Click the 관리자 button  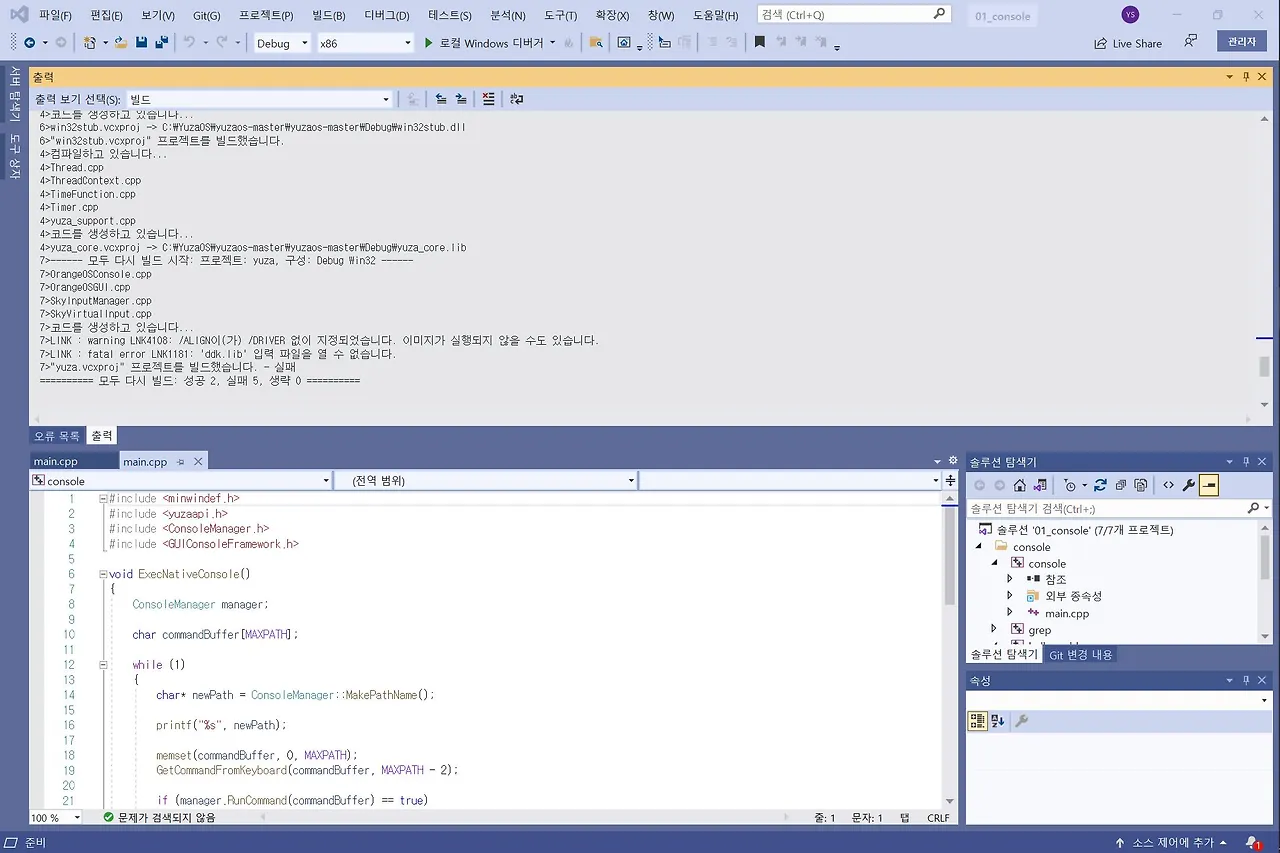click(1242, 41)
